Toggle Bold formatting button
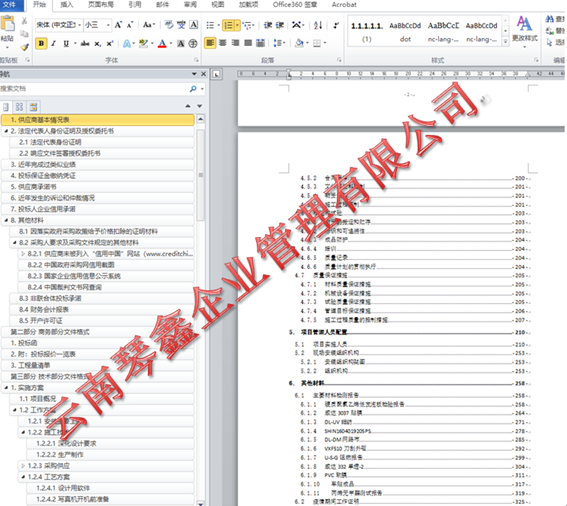Image resolution: width=567 pixels, height=506 pixels. pos(41,43)
